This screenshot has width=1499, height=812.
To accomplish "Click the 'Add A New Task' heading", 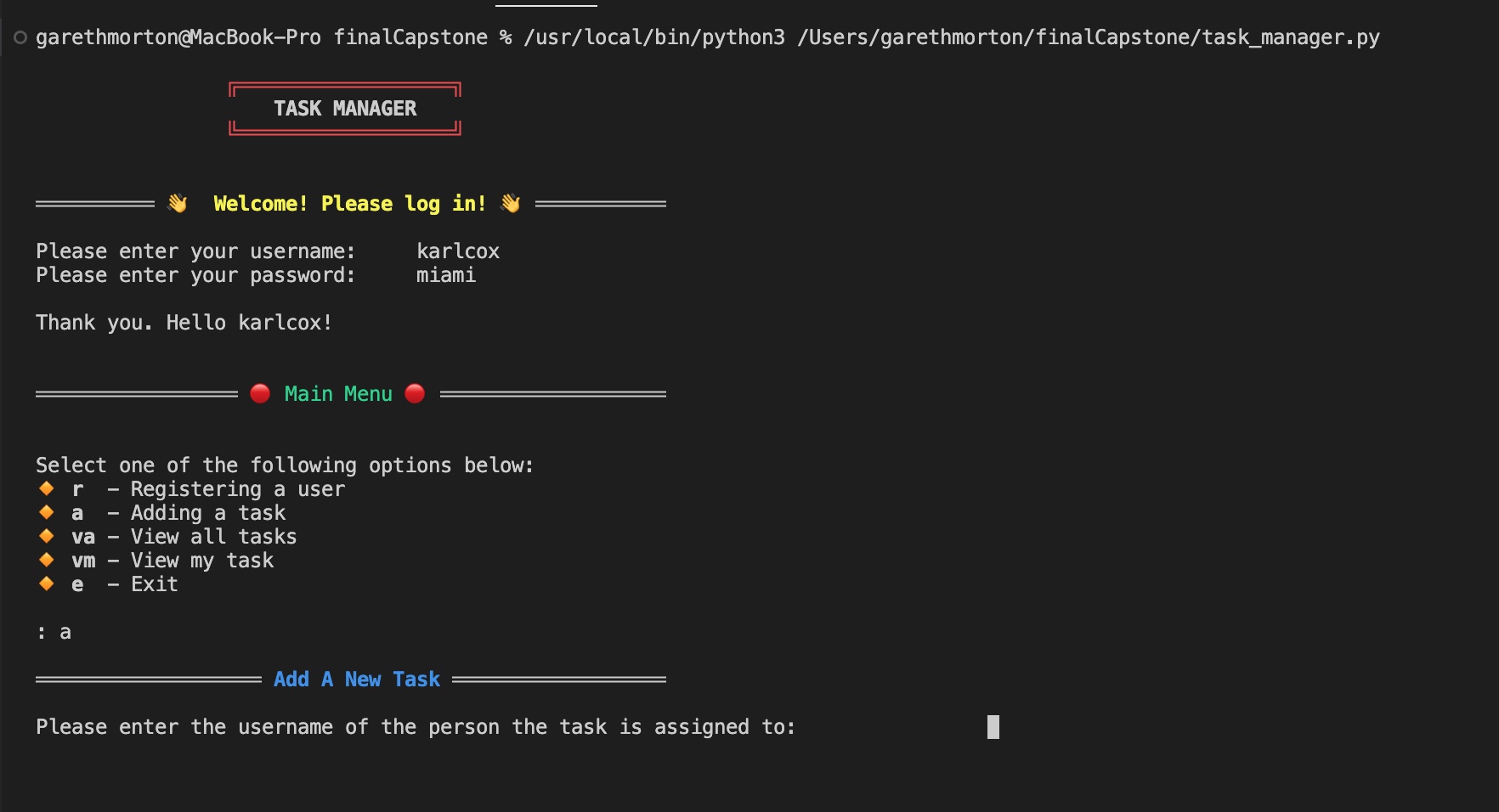I will tap(357, 679).
